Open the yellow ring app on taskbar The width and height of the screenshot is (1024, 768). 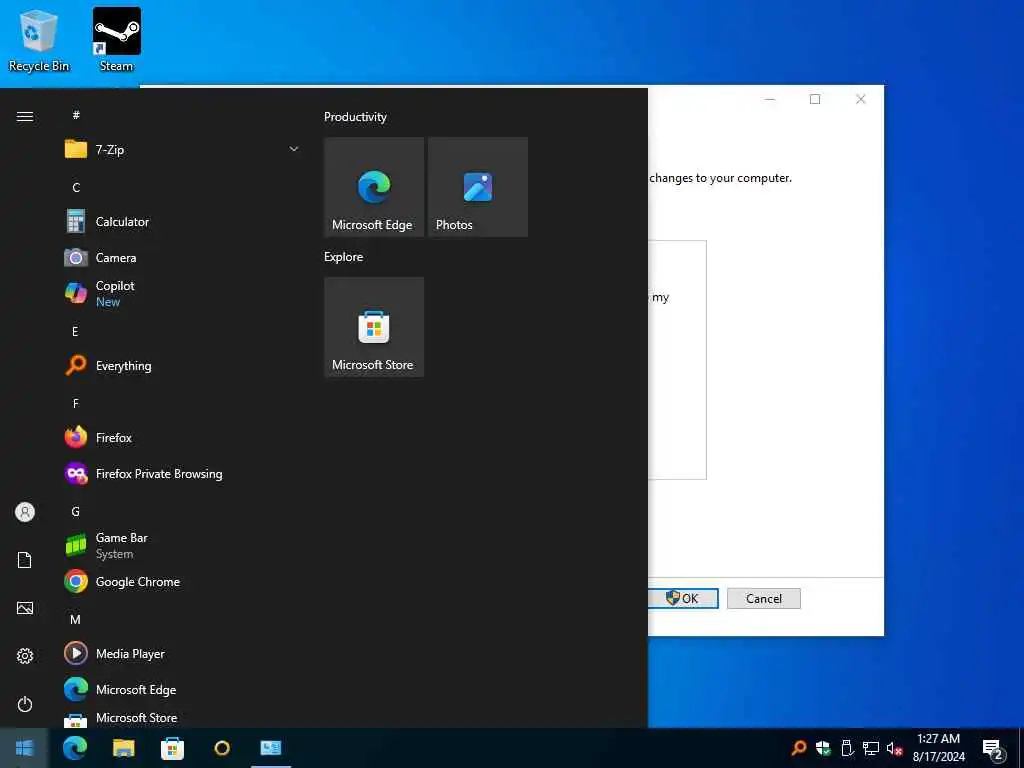pyautogui.click(x=222, y=748)
